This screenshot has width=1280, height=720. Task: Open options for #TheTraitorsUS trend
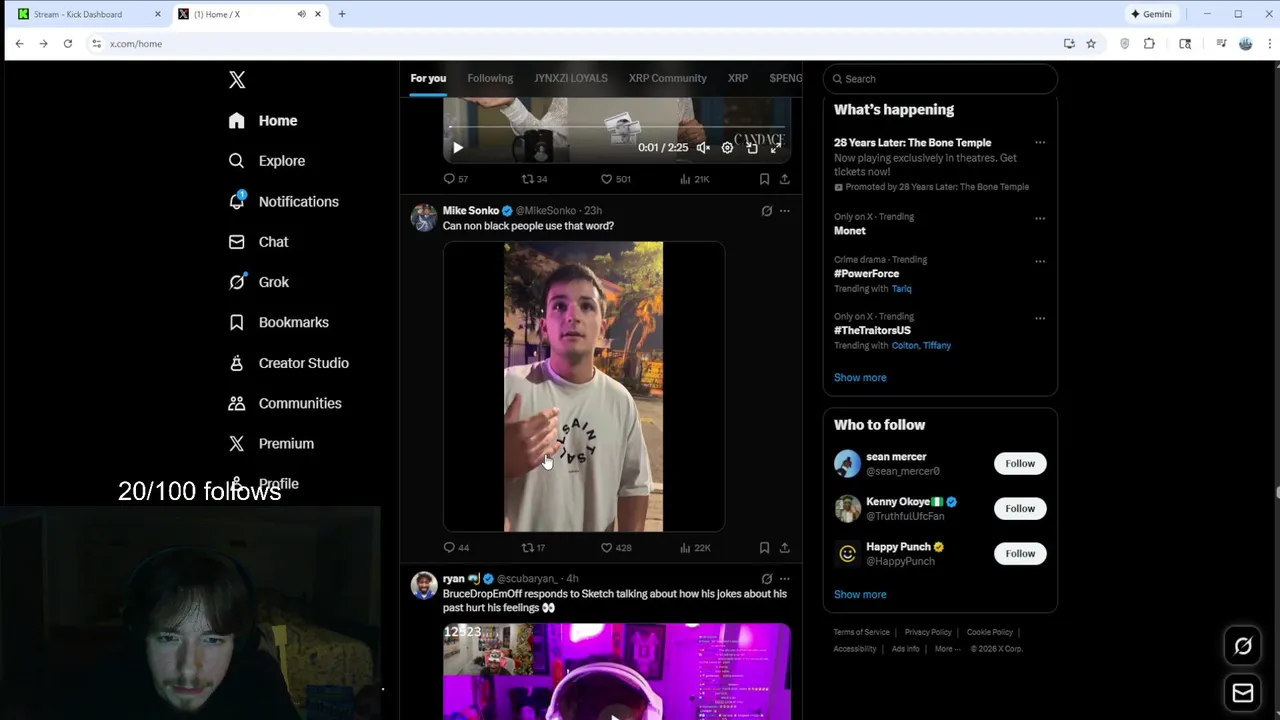pyautogui.click(x=1040, y=318)
